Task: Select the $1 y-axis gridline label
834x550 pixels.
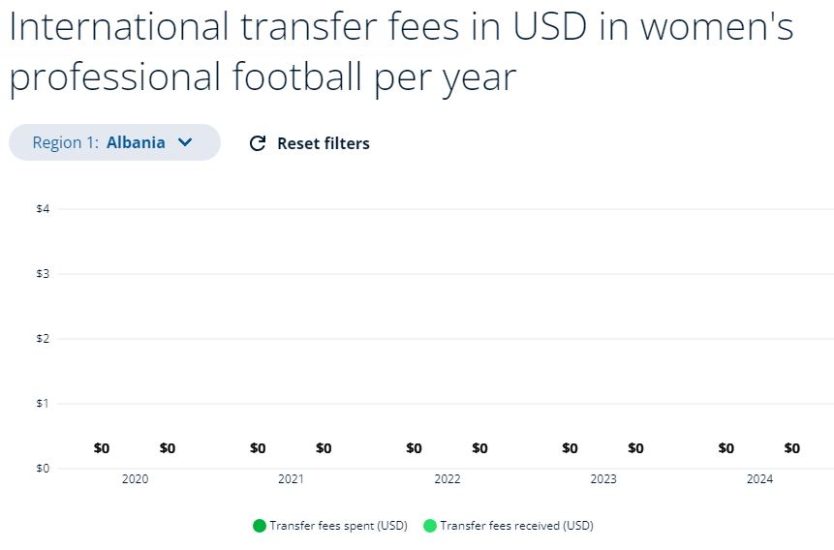Action: (x=44, y=404)
